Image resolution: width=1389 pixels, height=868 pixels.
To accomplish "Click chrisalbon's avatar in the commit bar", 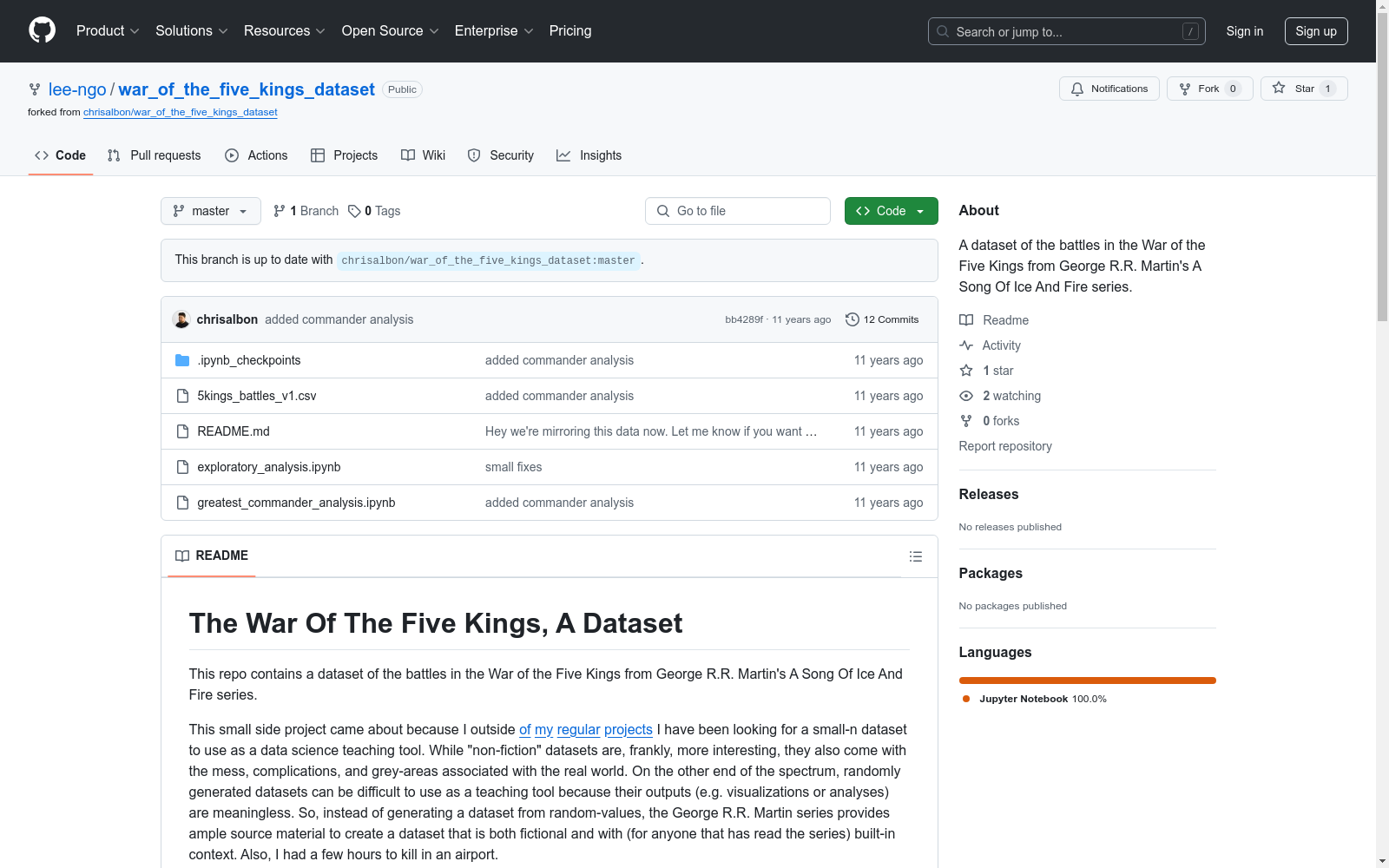I will (181, 319).
